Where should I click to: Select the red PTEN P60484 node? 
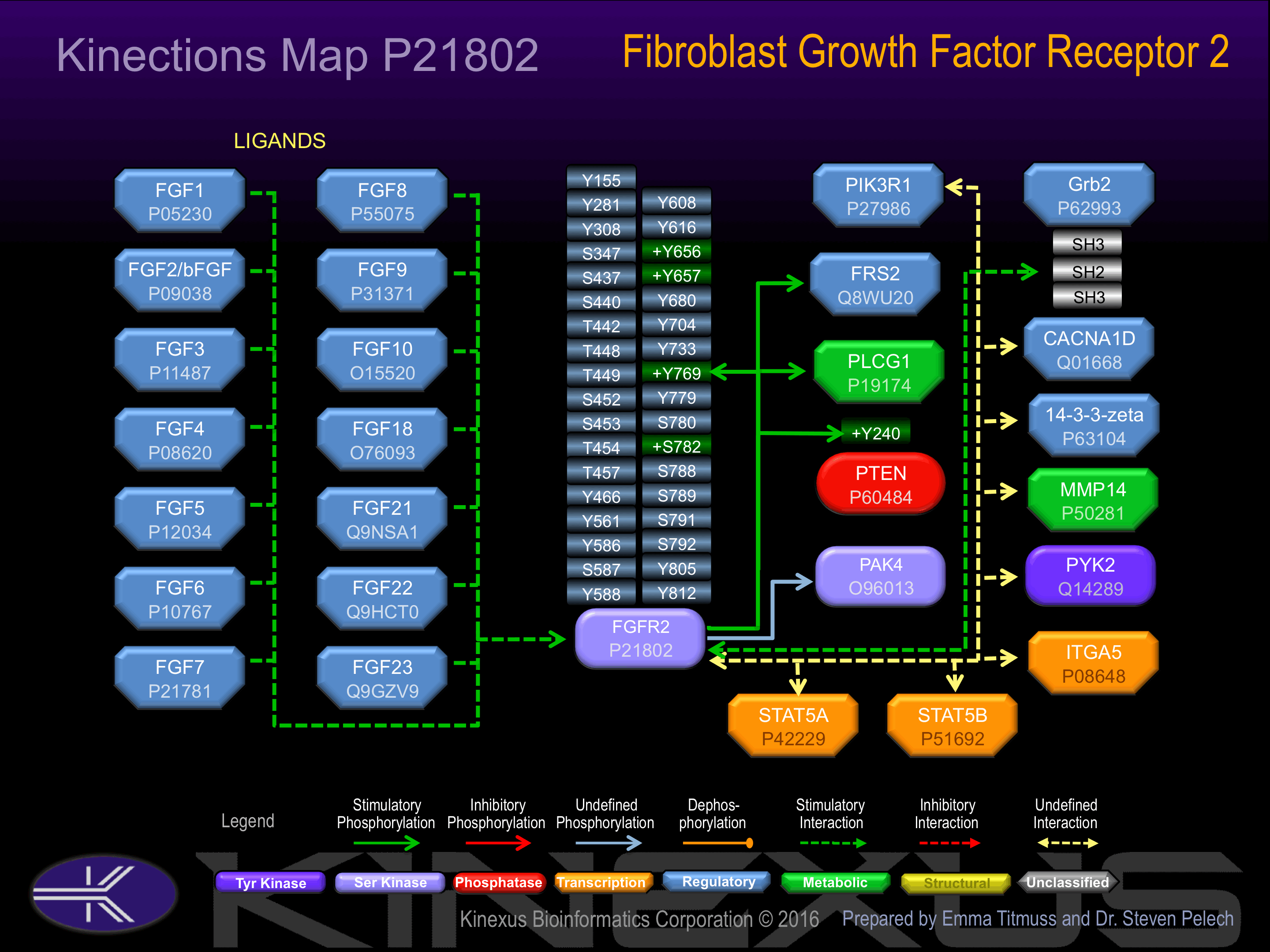click(881, 484)
